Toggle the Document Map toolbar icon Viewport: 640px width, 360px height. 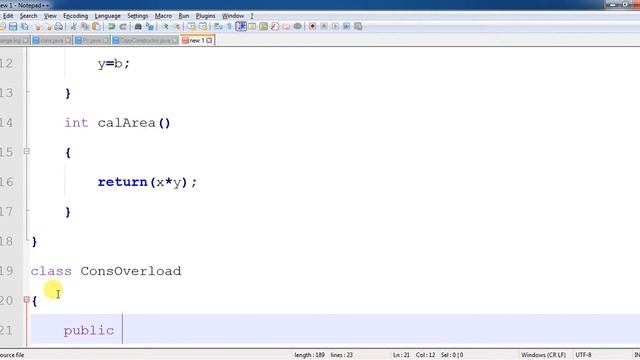[264, 27]
